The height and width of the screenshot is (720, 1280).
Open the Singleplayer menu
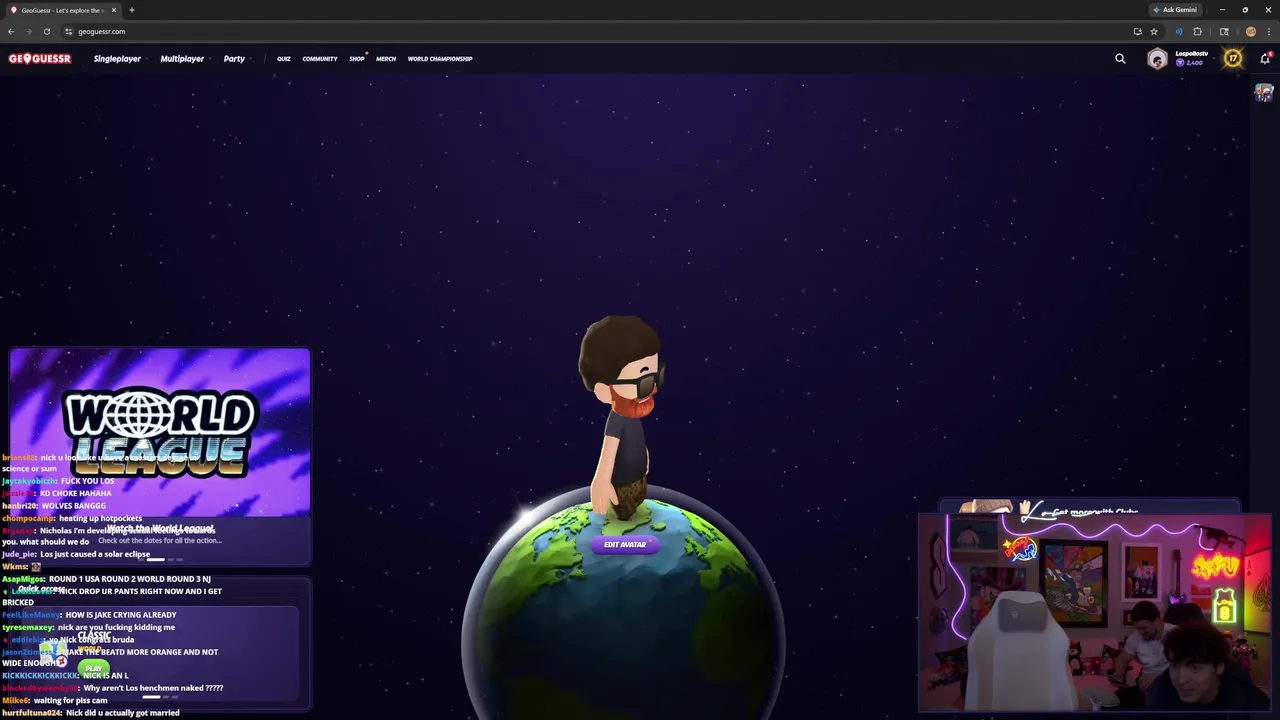pos(117,59)
